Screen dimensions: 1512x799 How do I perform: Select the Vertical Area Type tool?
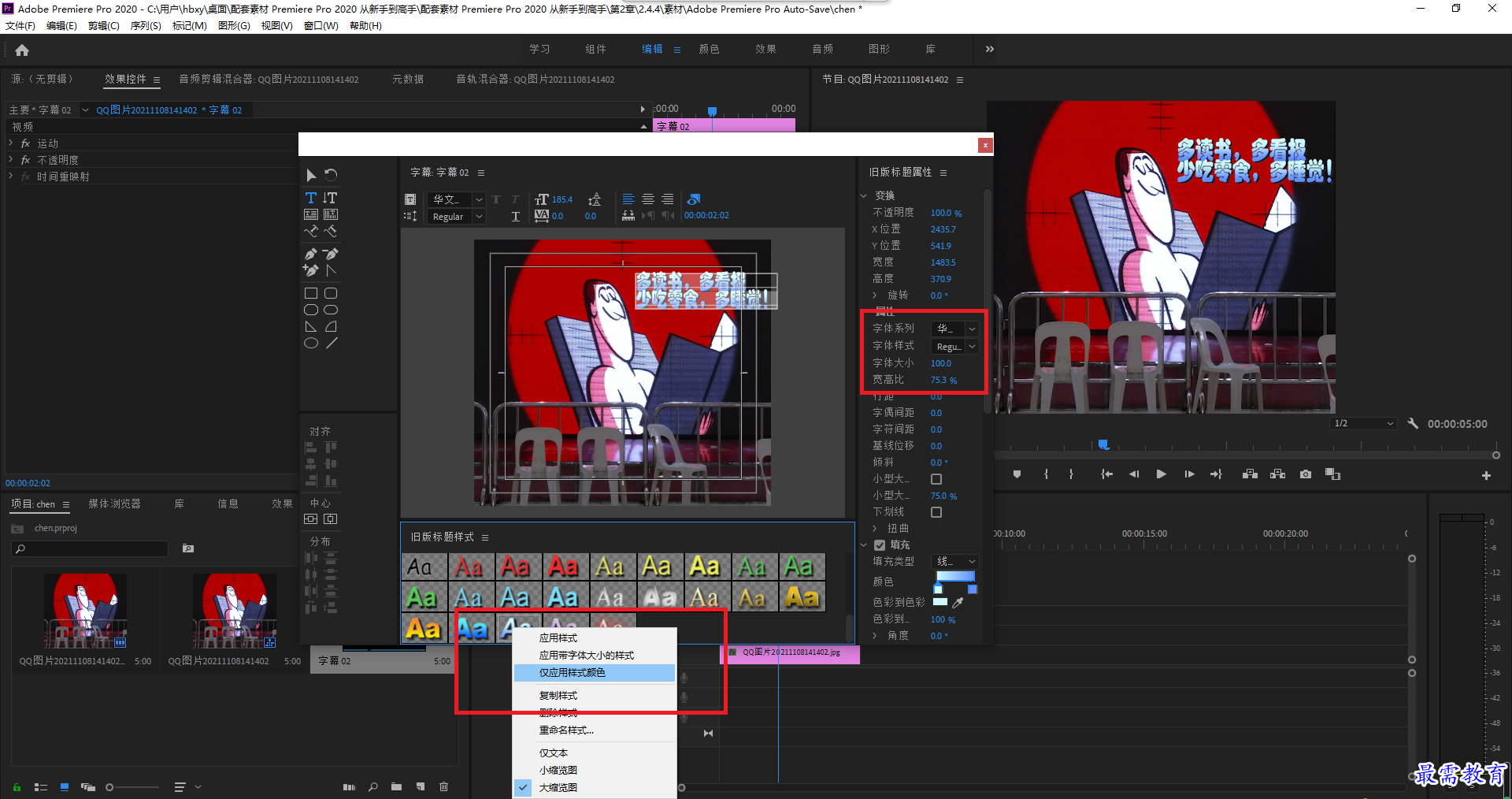(x=331, y=214)
